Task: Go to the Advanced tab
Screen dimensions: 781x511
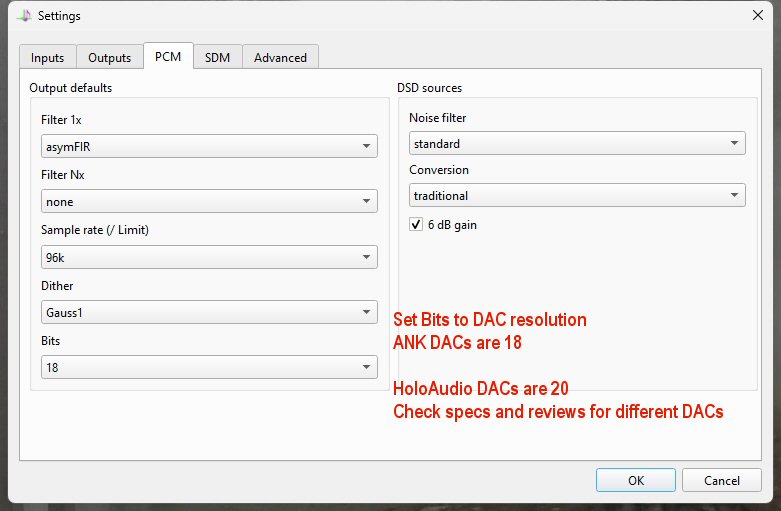Action: 280,58
